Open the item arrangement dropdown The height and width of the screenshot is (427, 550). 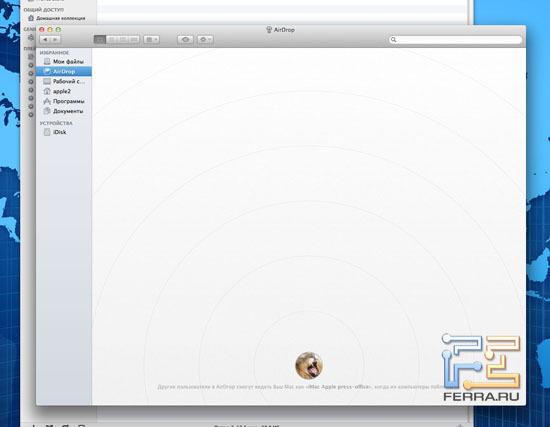pyautogui.click(x=152, y=40)
